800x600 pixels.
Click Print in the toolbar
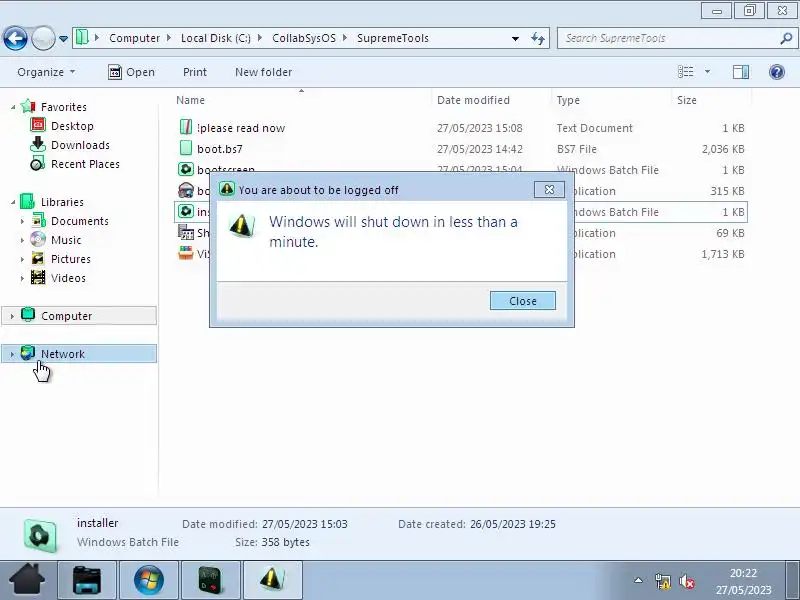195,72
